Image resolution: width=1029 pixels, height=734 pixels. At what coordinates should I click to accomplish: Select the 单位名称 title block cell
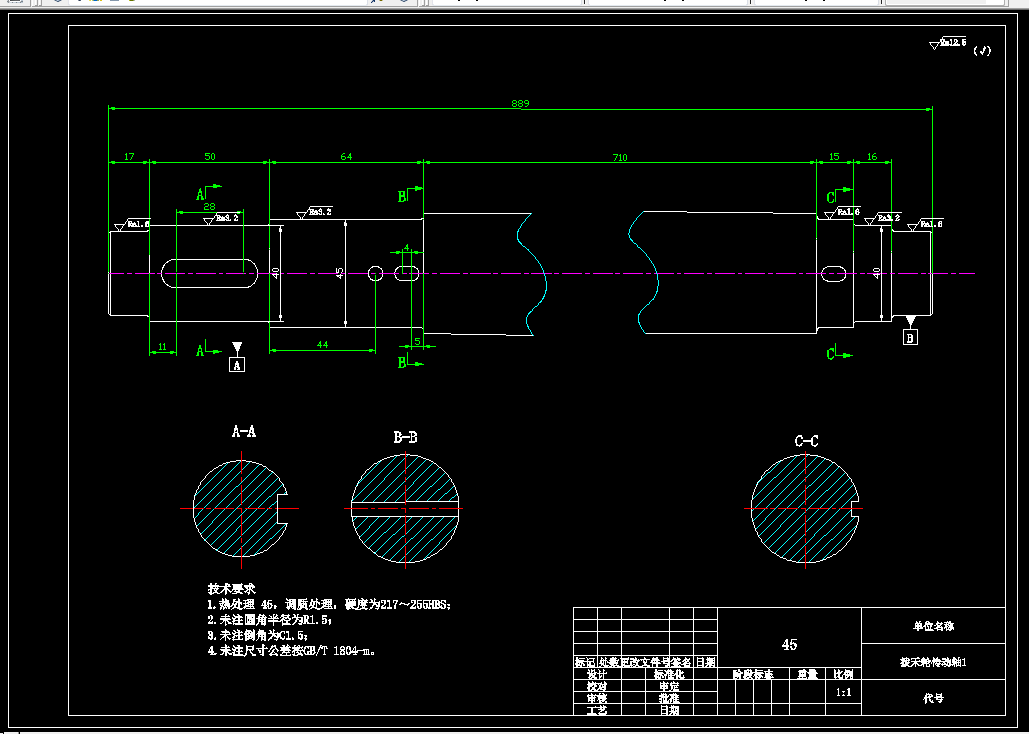click(x=933, y=626)
